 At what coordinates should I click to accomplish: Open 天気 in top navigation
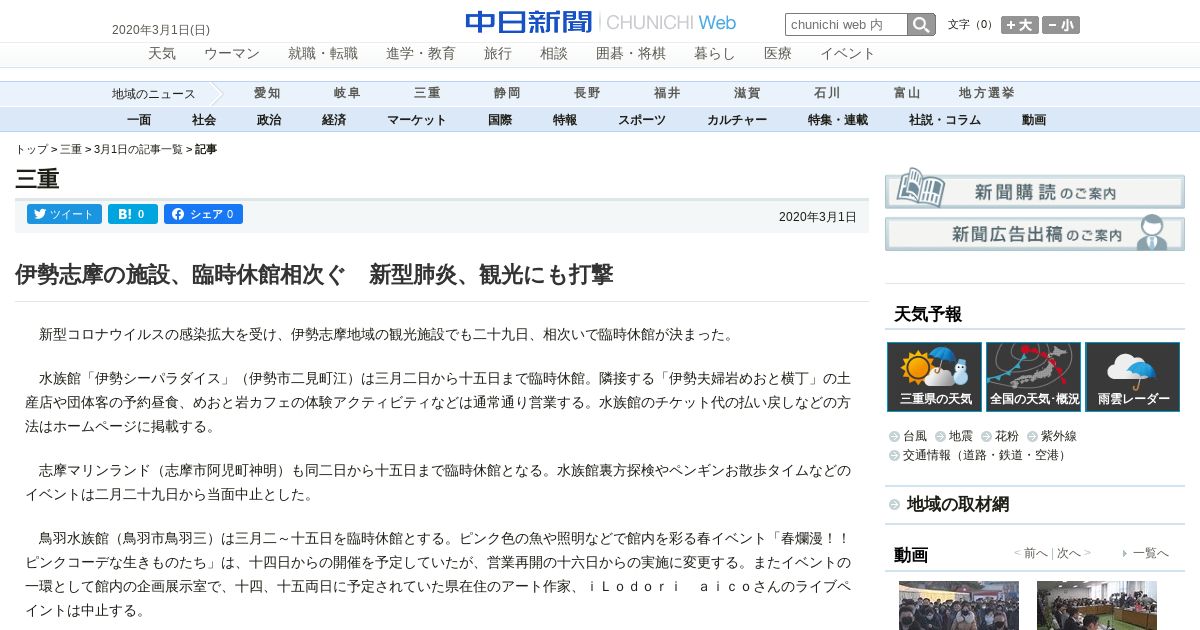(x=162, y=54)
